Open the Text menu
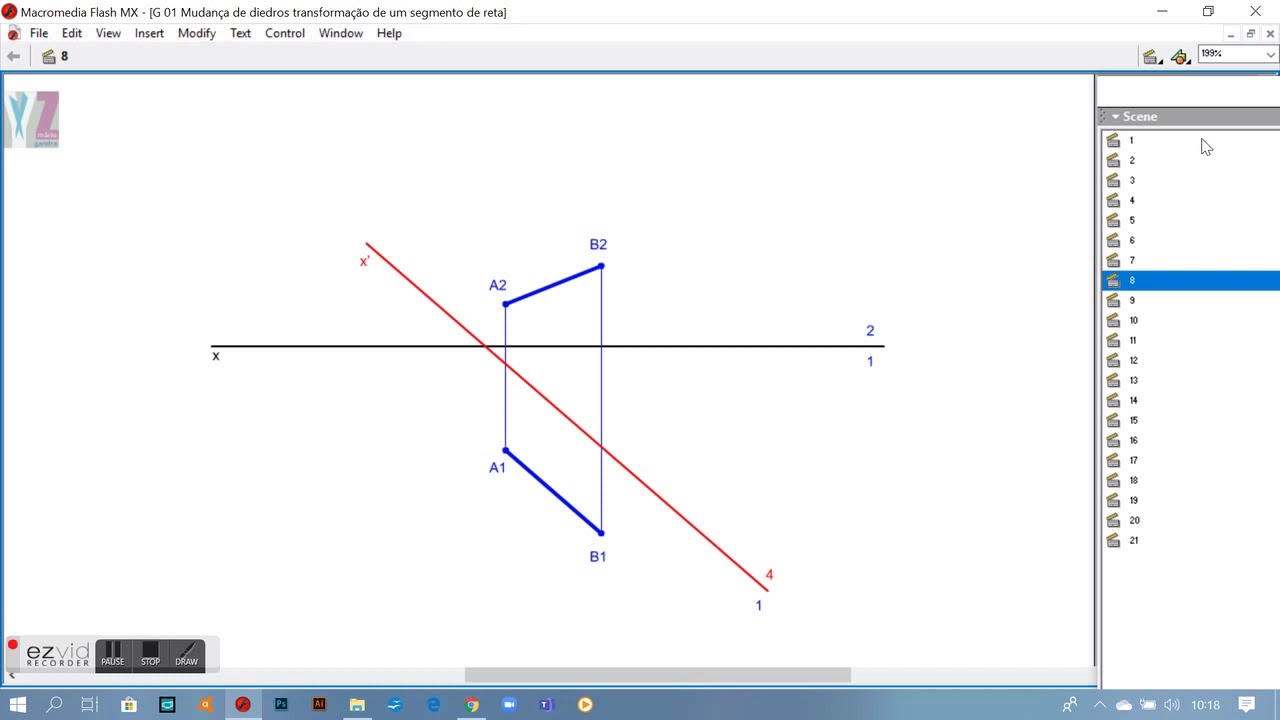This screenshot has width=1280, height=720. (x=241, y=33)
